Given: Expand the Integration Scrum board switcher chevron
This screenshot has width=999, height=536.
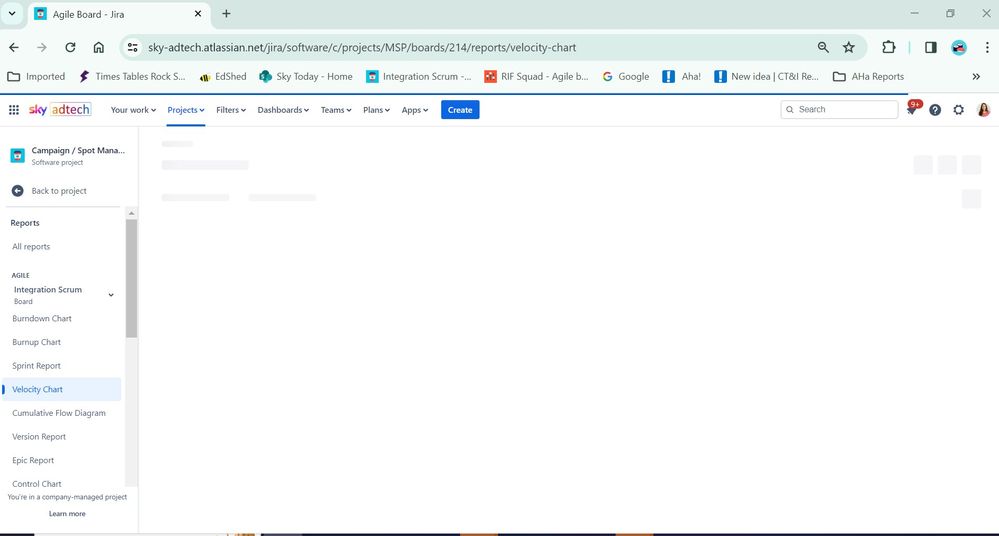Looking at the screenshot, I should tap(111, 294).
